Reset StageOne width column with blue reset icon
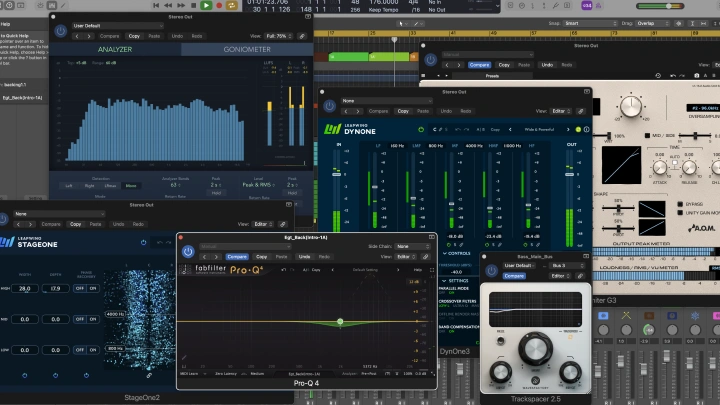Screen dimensions: 720x405 click(25, 376)
